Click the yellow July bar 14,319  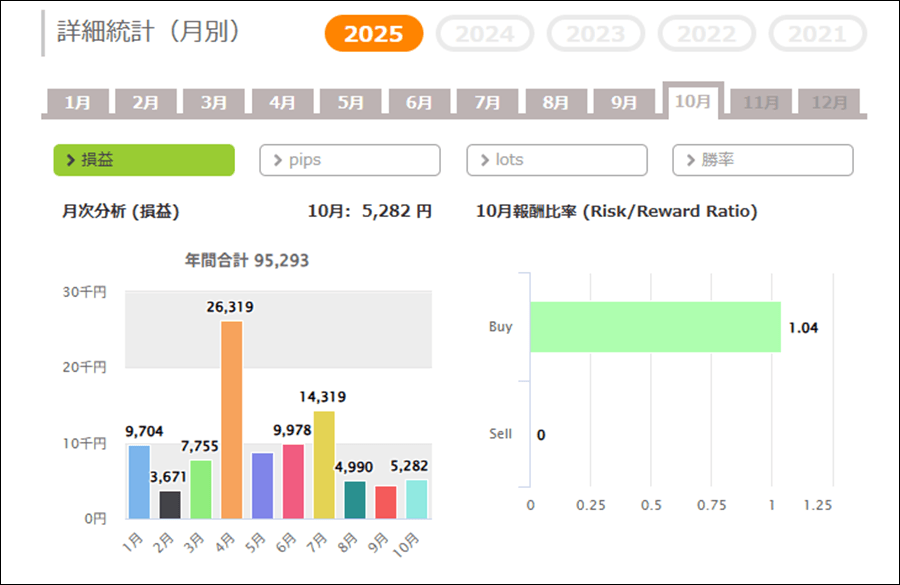tap(324, 465)
